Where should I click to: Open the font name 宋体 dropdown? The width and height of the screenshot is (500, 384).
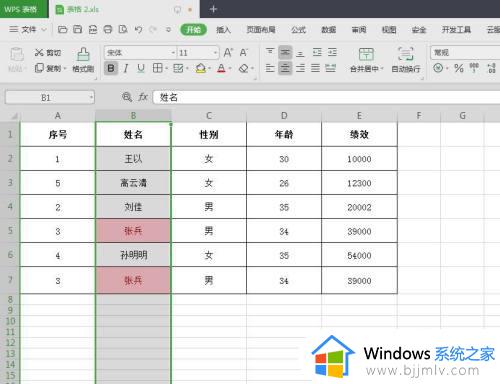173,53
